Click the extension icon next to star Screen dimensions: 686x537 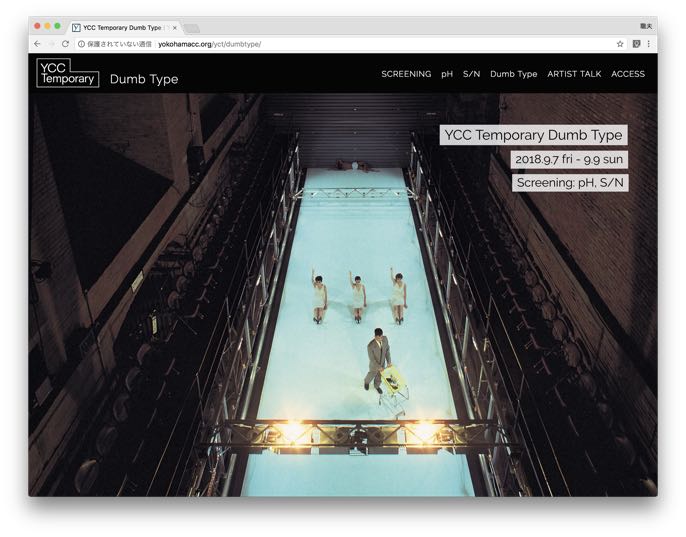(637, 44)
